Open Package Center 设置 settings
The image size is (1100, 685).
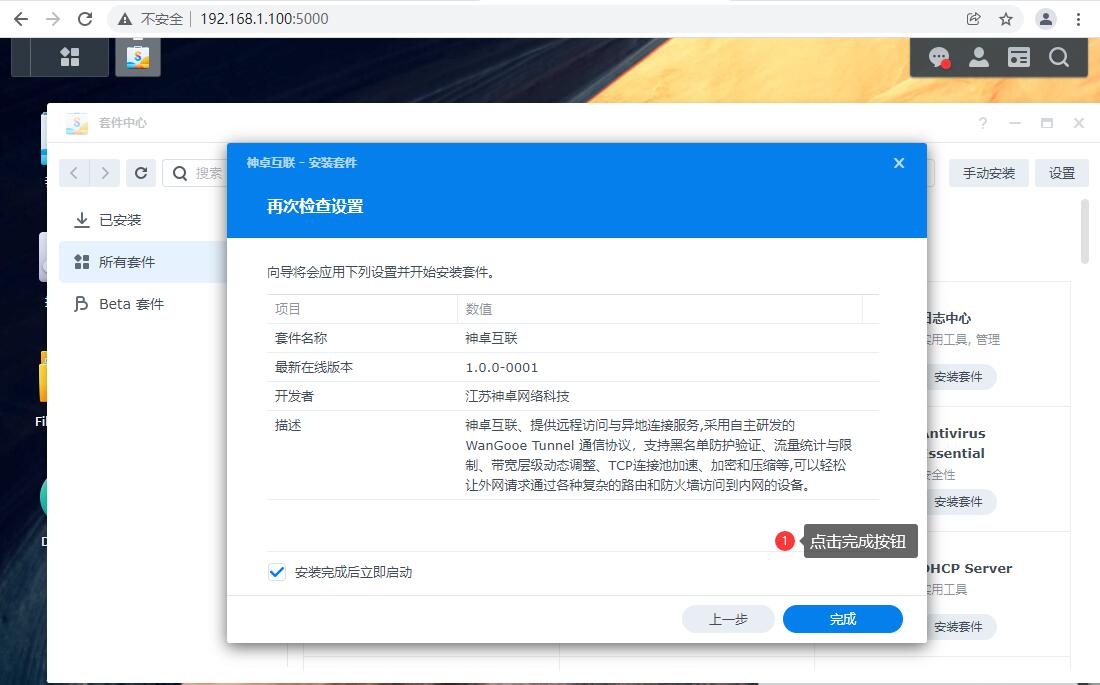(1061, 173)
